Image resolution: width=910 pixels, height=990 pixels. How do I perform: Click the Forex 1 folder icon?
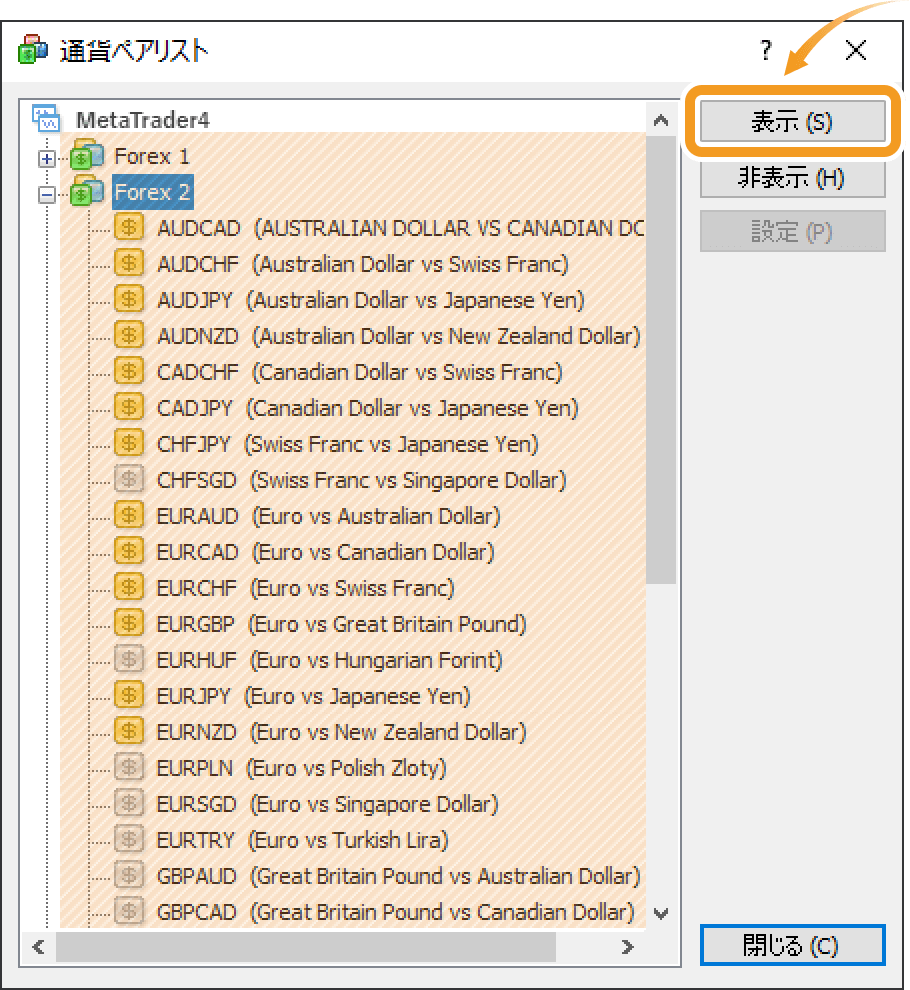[x=87, y=155]
